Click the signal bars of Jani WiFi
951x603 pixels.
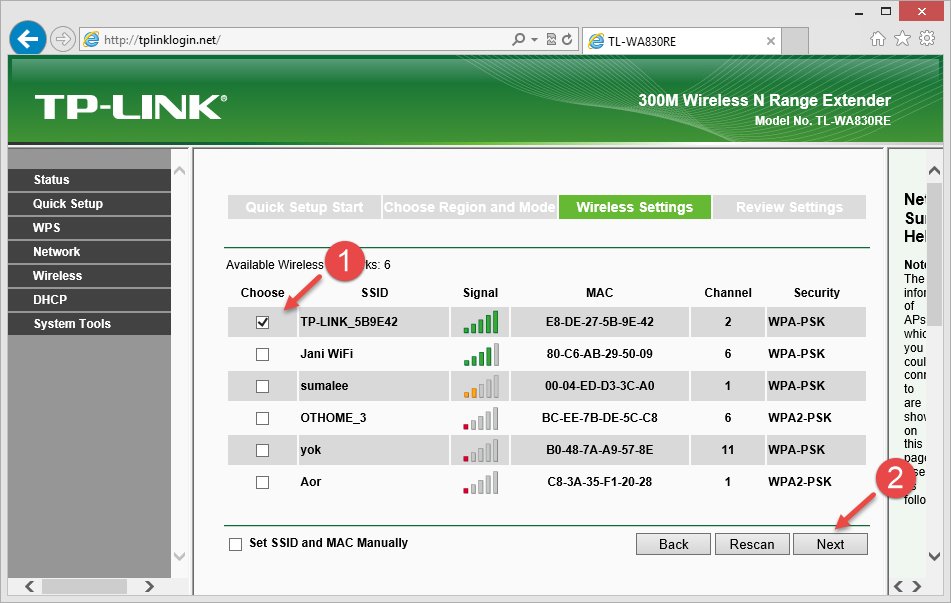point(480,354)
